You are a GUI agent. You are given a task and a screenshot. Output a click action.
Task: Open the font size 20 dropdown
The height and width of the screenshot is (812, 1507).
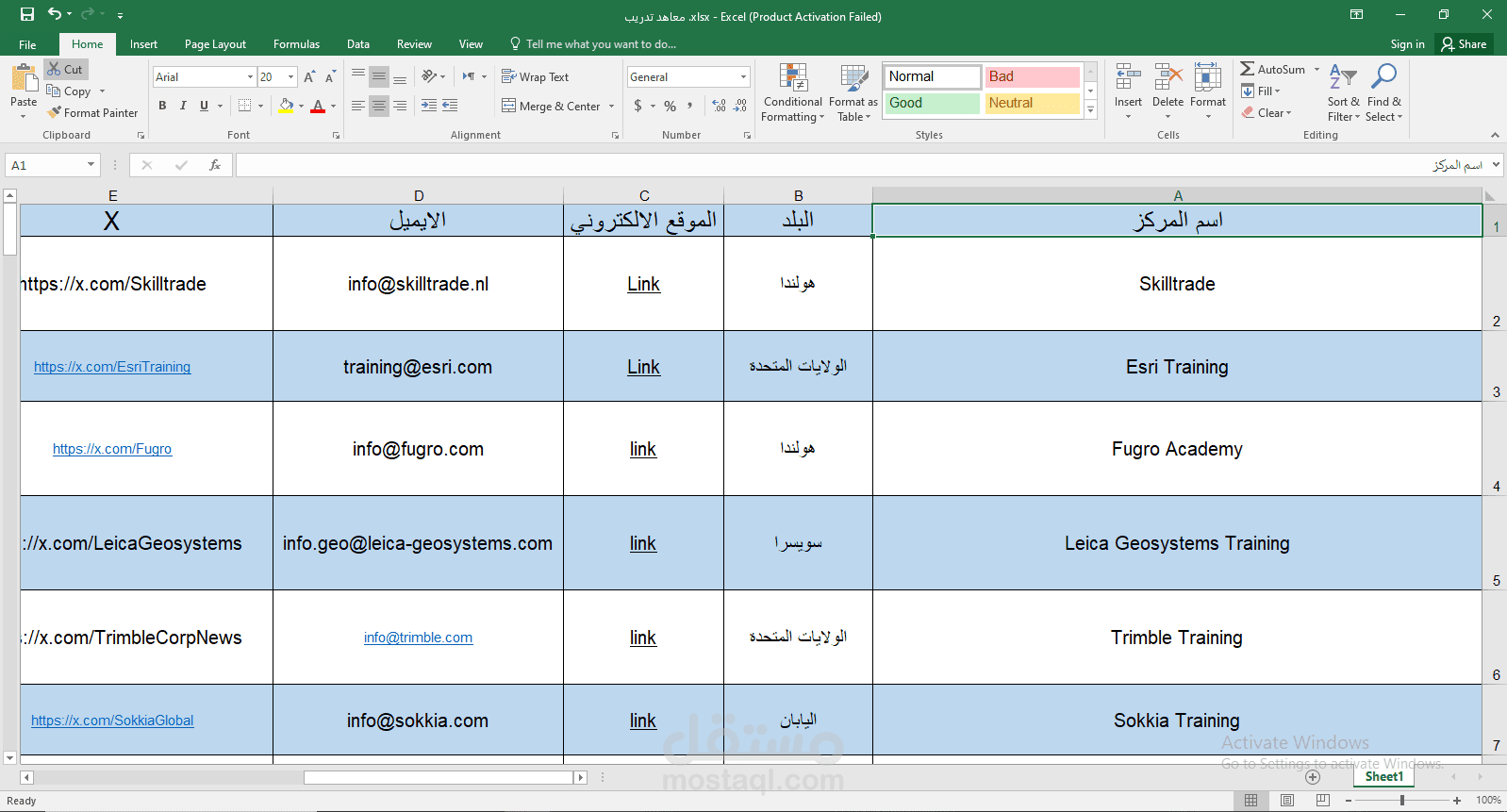pyautogui.click(x=290, y=77)
